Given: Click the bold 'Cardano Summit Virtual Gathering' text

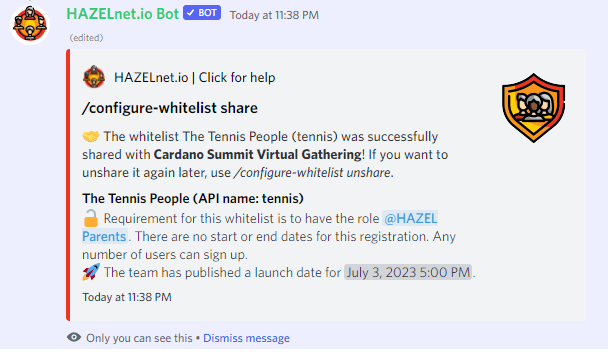Looking at the screenshot, I should [x=257, y=154].
